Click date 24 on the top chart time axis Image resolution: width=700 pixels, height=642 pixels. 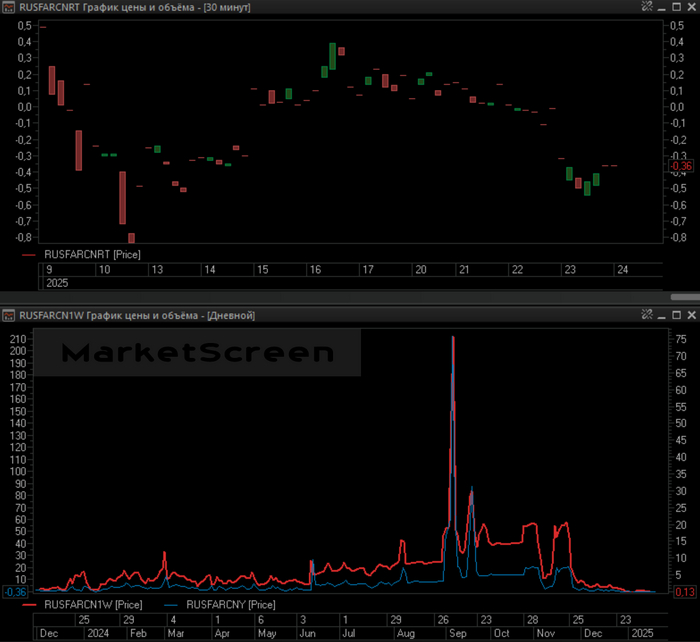click(x=622, y=270)
